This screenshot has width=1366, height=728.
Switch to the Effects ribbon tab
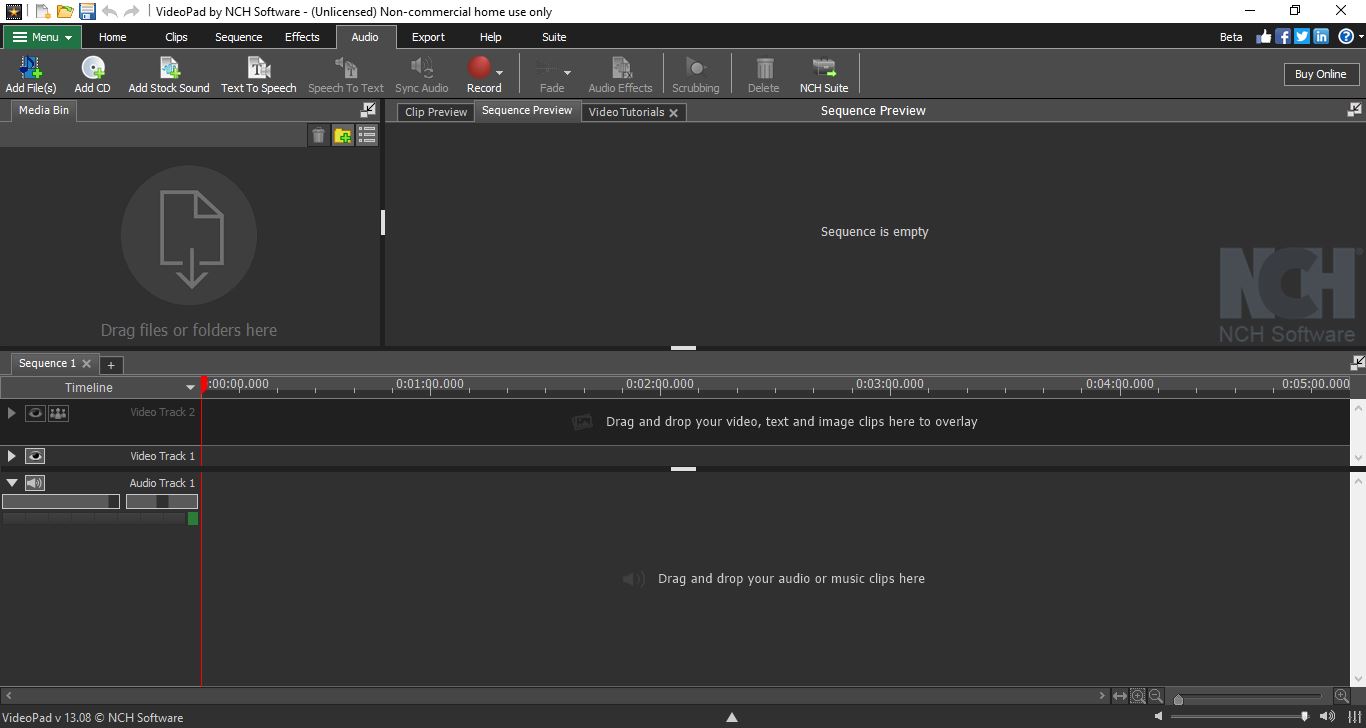(302, 37)
